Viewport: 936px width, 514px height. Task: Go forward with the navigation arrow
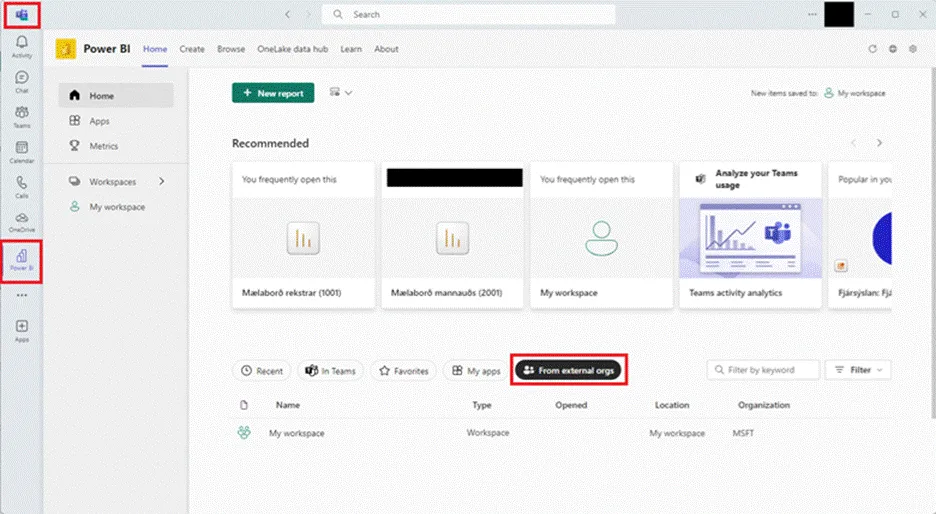309,14
